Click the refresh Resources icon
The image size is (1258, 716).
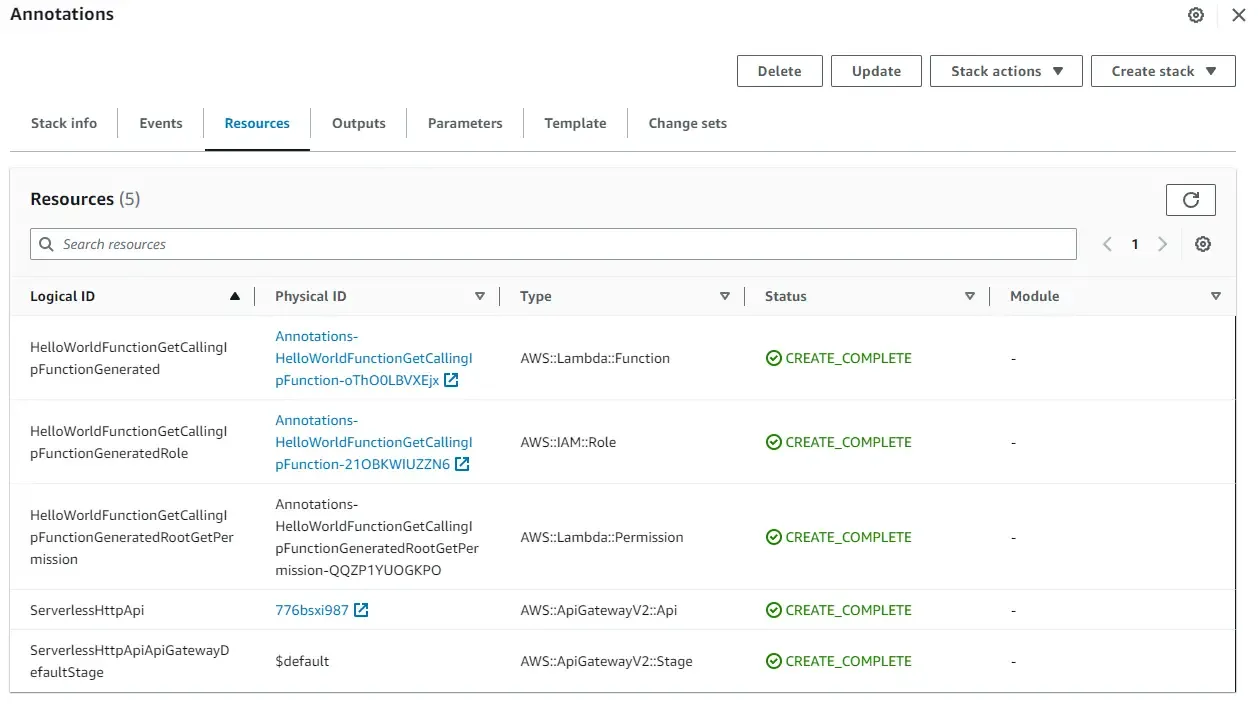(x=1190, y=199)
